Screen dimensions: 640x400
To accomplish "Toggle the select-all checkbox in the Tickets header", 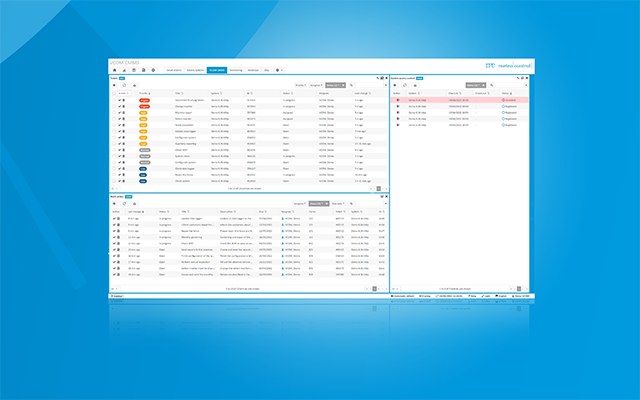I will point(115,94).
